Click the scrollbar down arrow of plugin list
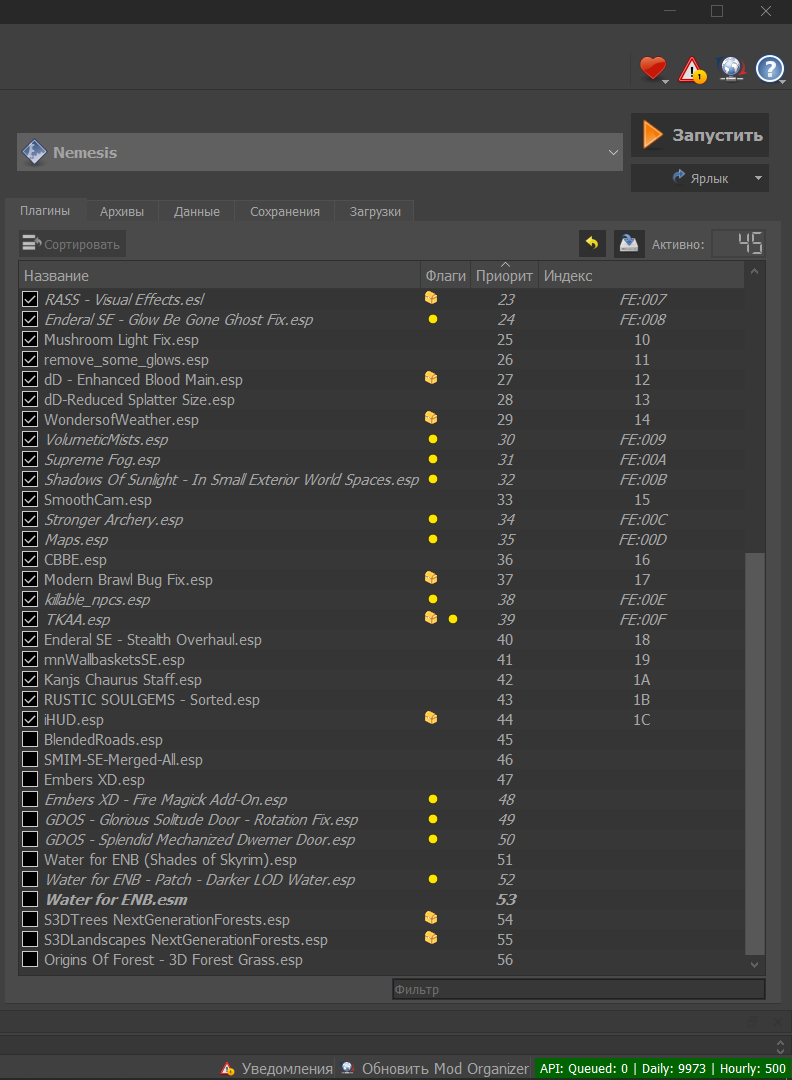Screen dimensions: 792x1080 [x=755, y=964]
